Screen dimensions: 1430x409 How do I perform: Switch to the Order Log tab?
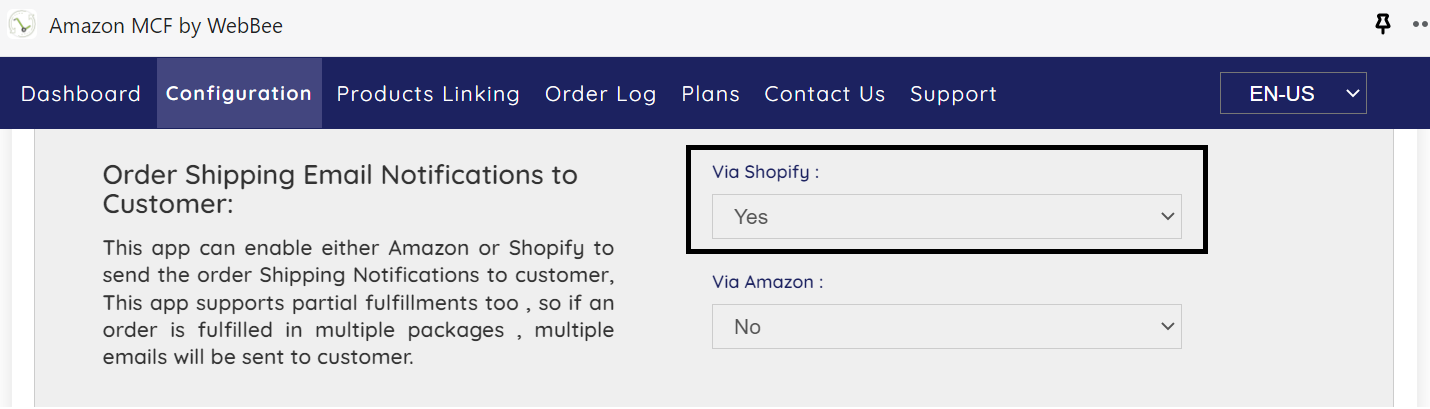point(600,94)
